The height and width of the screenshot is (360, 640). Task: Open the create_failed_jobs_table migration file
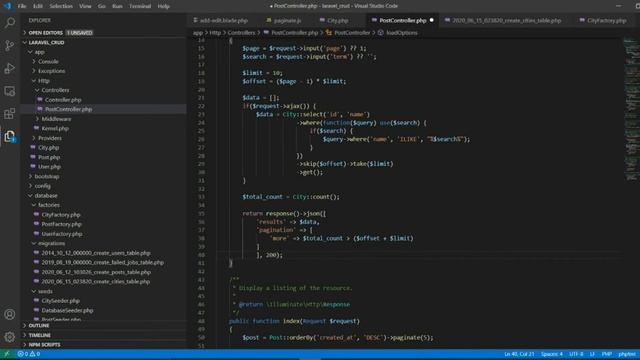104,262
